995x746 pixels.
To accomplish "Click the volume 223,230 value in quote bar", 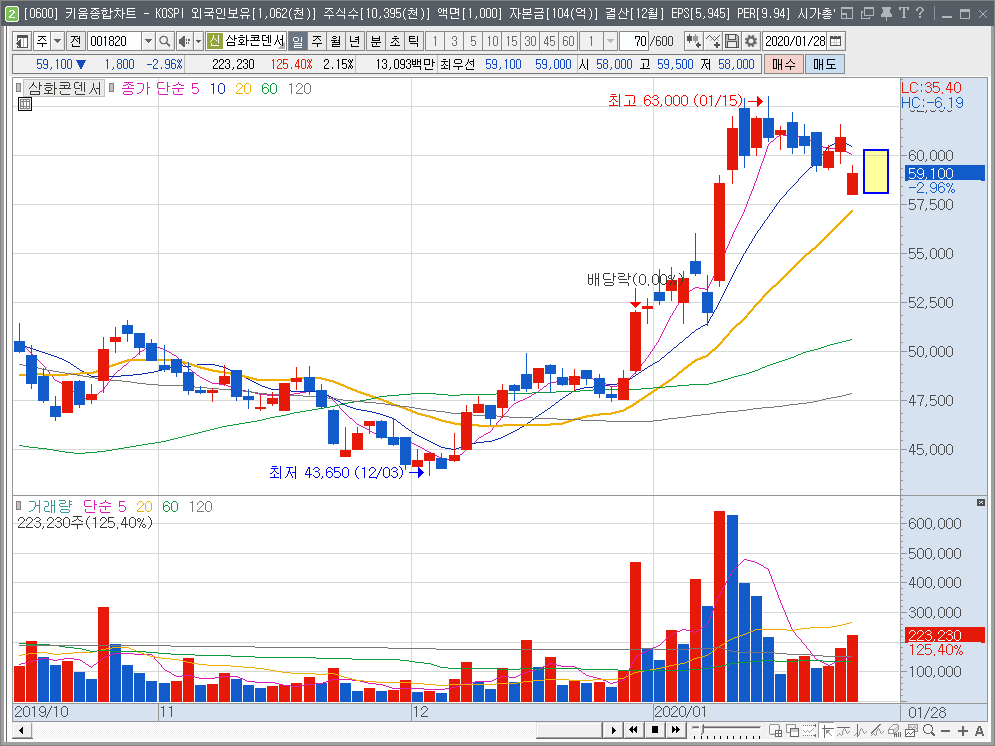I will click(x=233, y=64).
